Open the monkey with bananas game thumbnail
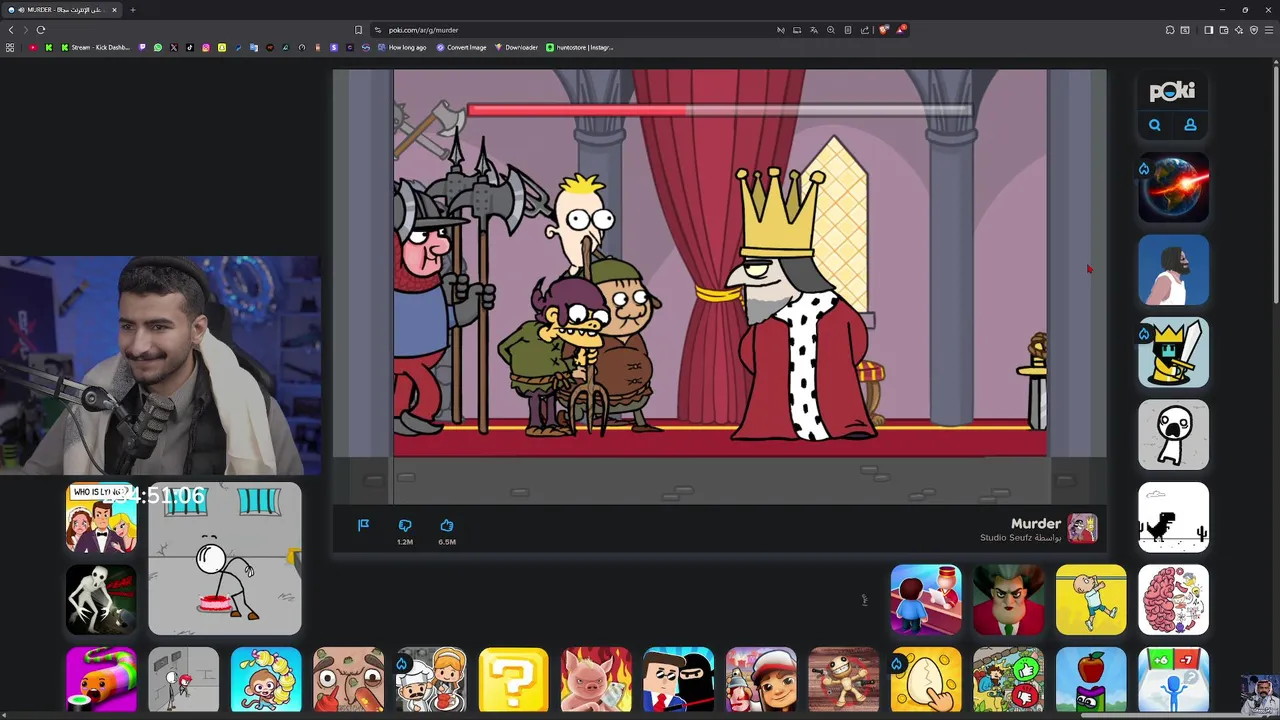Image resolution: width=1280 pixels, height=720 pixels. [266, 680]
